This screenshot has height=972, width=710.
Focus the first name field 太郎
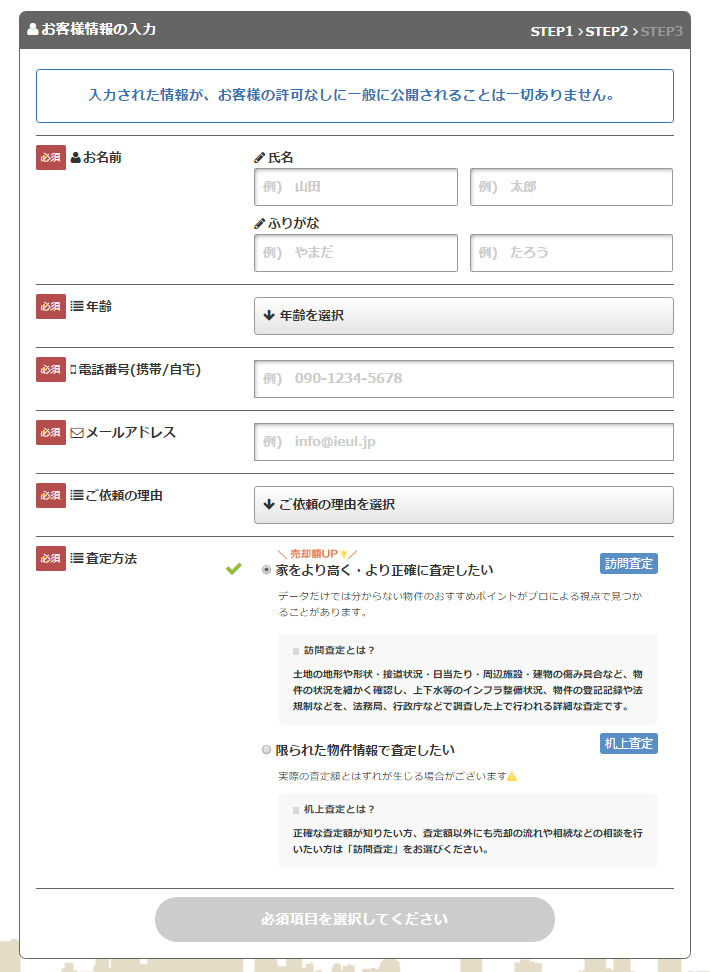click(571, 187)
